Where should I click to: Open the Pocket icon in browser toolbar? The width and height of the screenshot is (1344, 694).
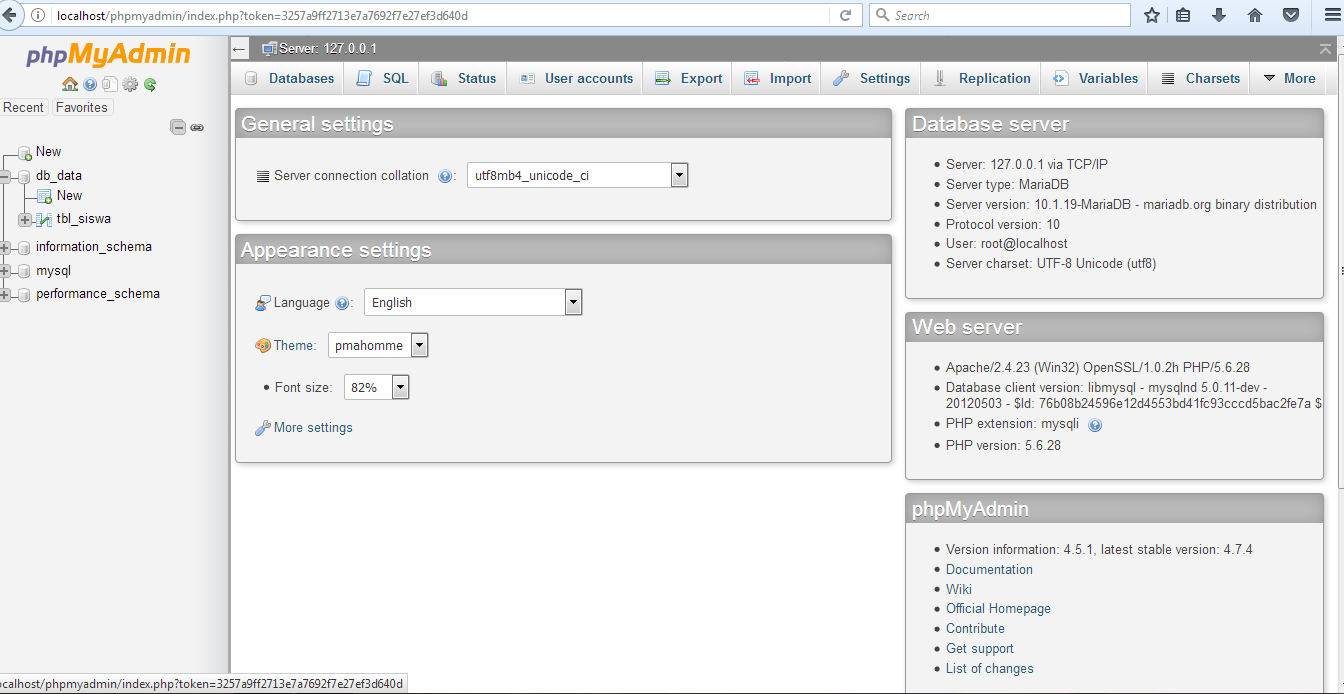pyautogui.click(x=1291, y=15)
